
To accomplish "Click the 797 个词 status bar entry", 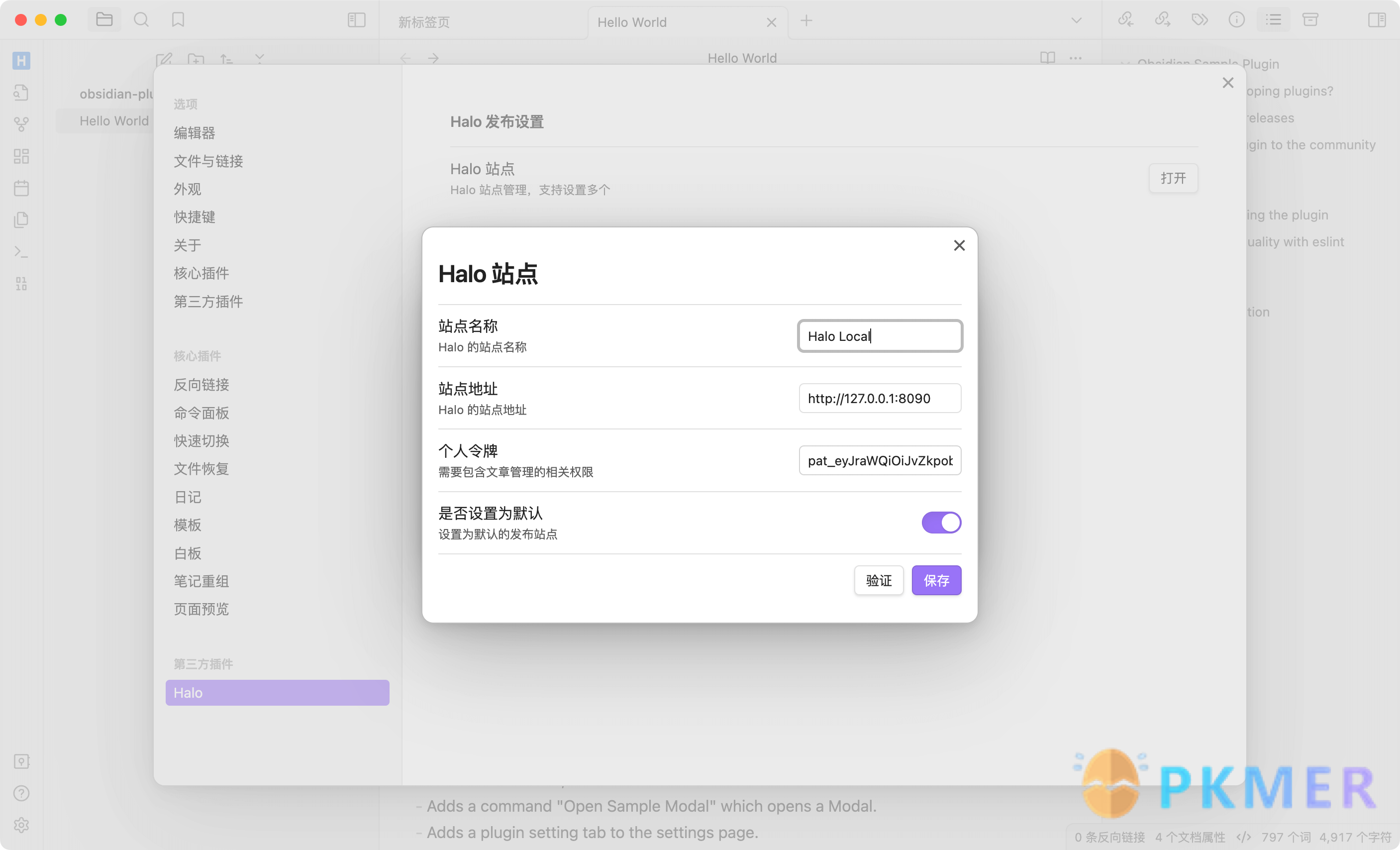I will pyautogui.click(x=1286, y=838).
